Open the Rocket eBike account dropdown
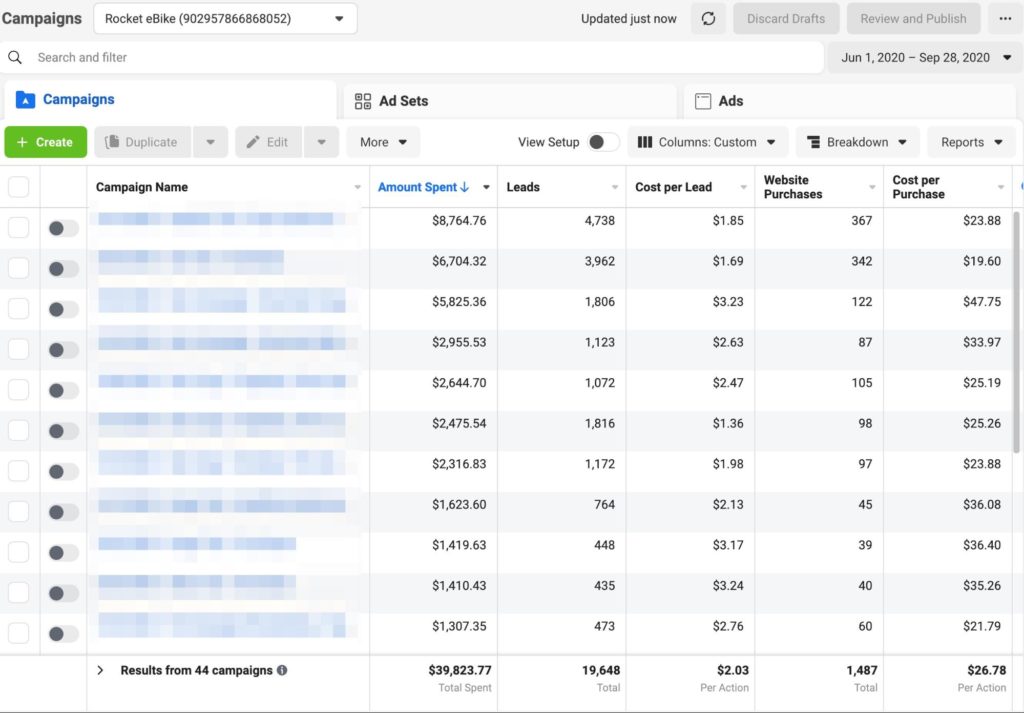Screen dimensions: 1024x713 click(x=225, y=19)
